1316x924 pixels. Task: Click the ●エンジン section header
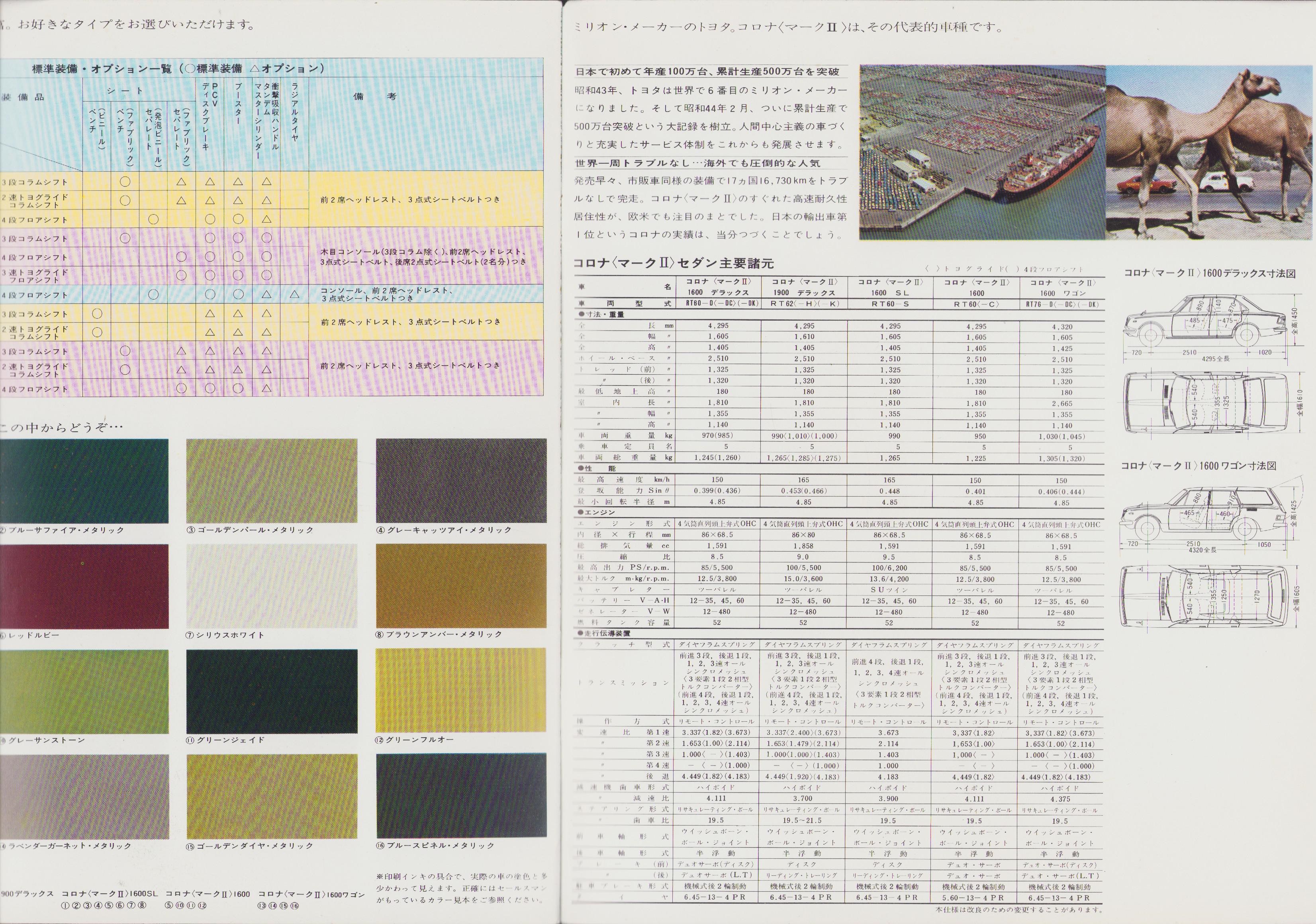[x=596, y=513]
